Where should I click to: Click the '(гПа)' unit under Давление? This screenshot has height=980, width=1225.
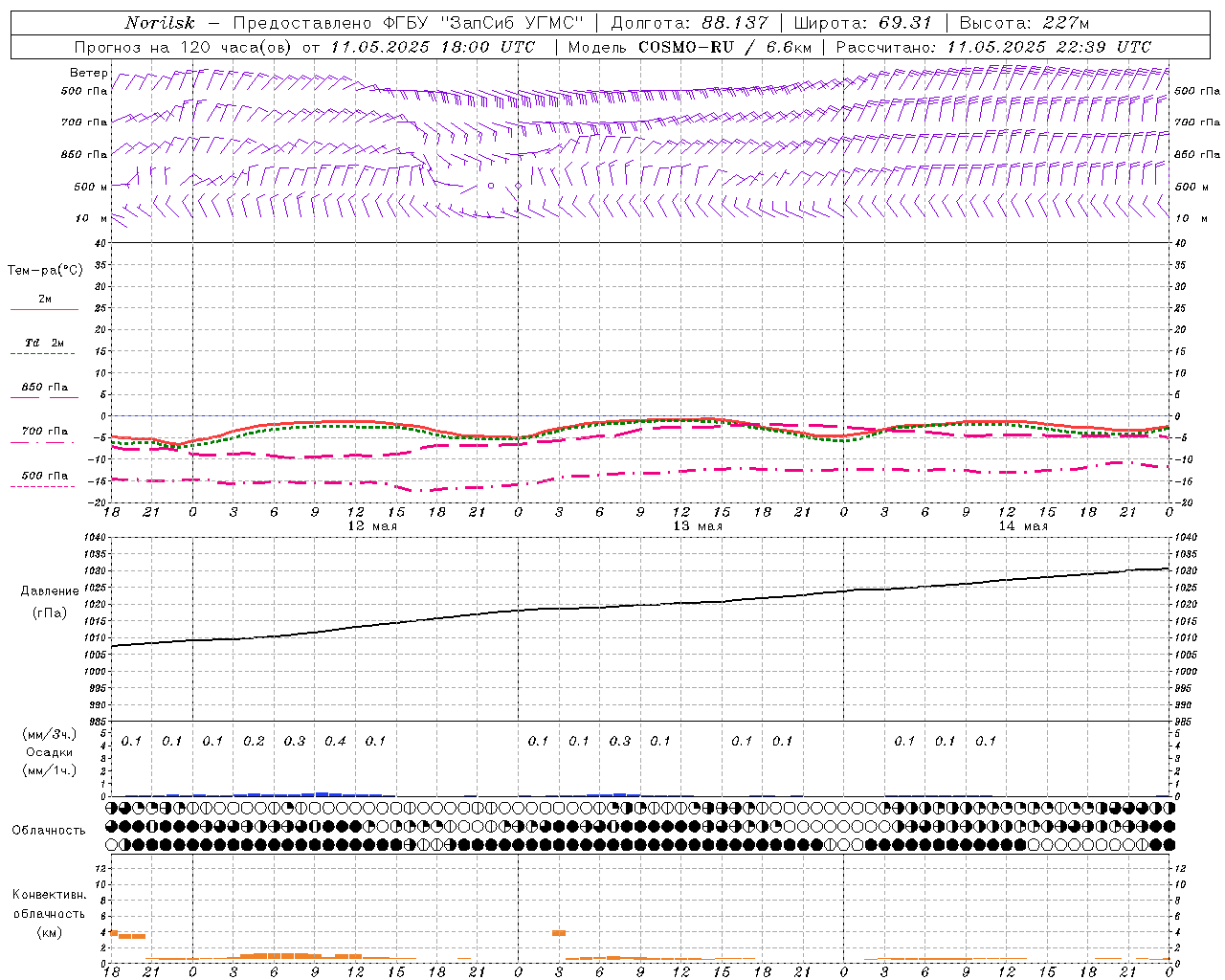pos(50,612)
